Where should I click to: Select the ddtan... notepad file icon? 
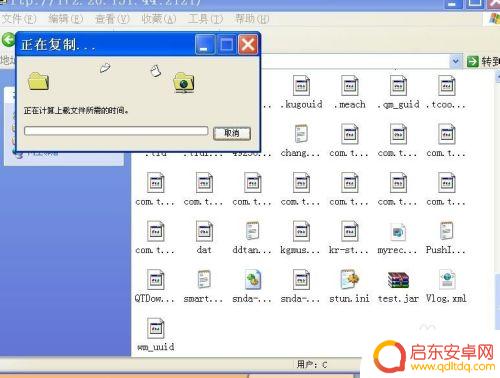252,231
